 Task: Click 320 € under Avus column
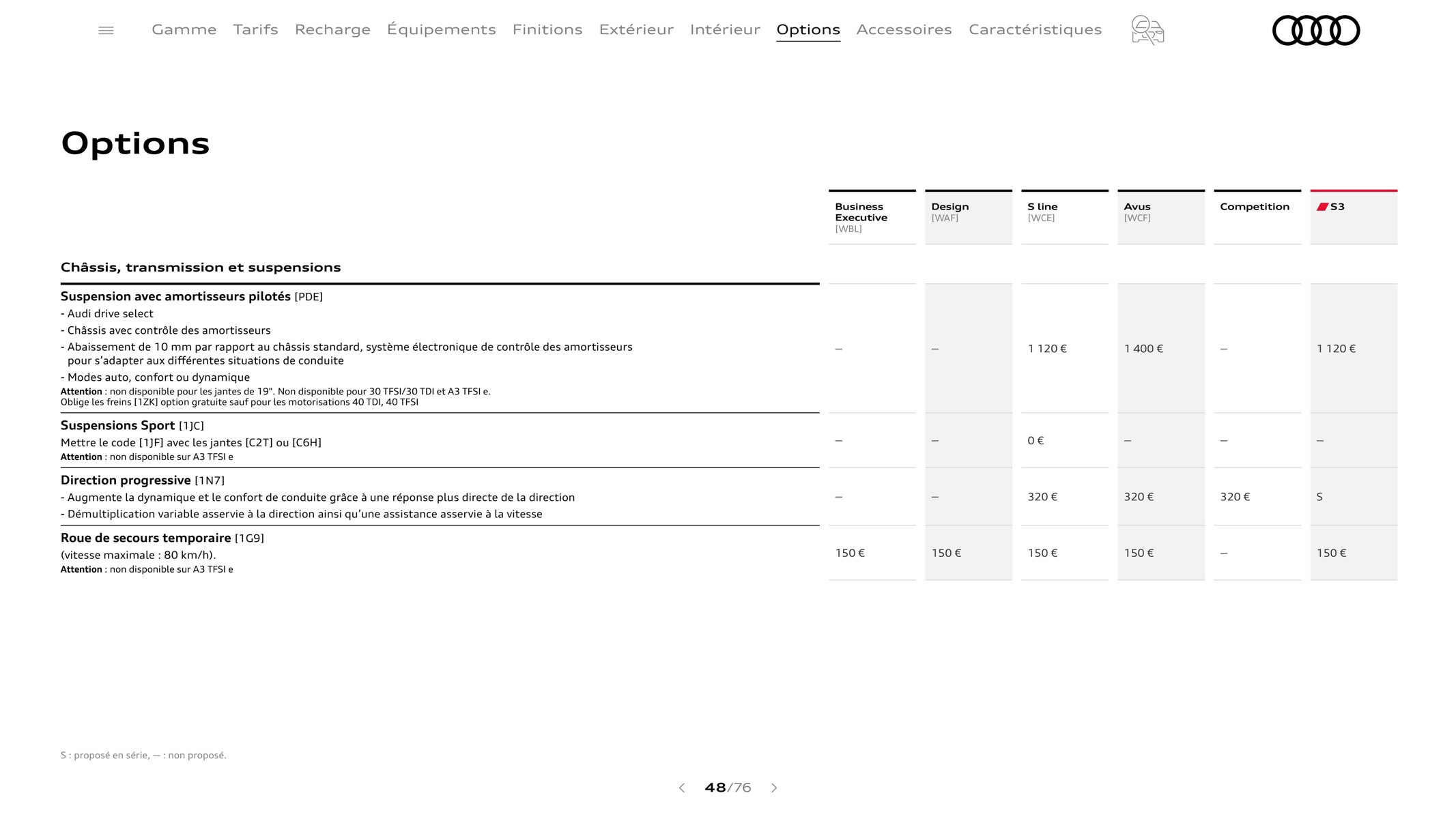[1139, 497]
